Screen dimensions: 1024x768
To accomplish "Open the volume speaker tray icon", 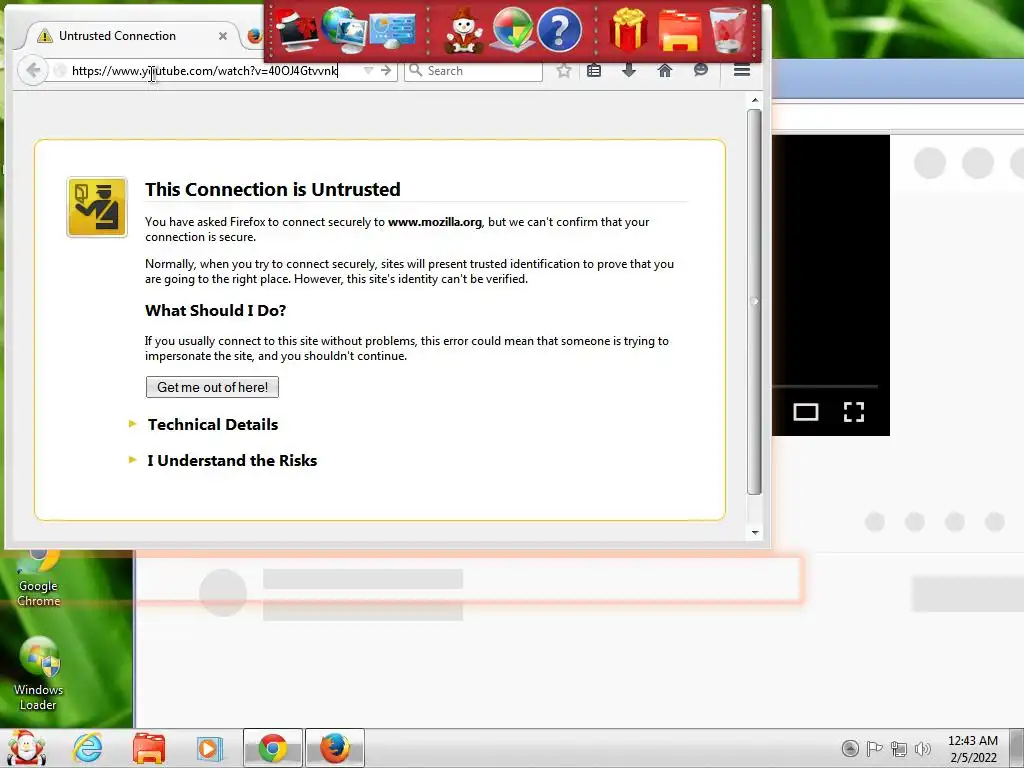I will [922, 749].
